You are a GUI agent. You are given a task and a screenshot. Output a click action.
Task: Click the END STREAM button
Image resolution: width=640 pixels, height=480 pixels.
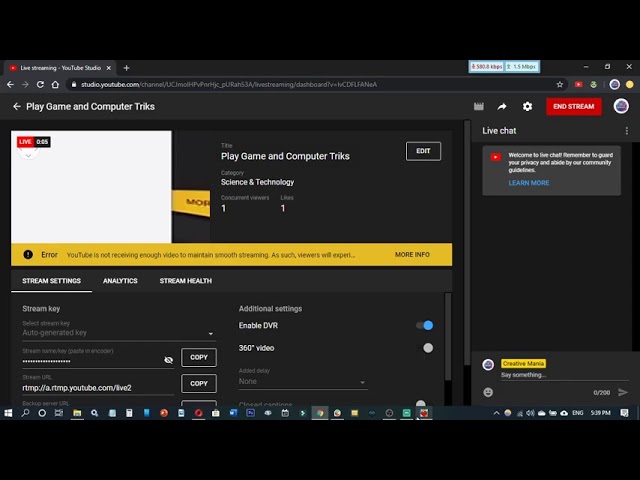click(x=573, y=107)
